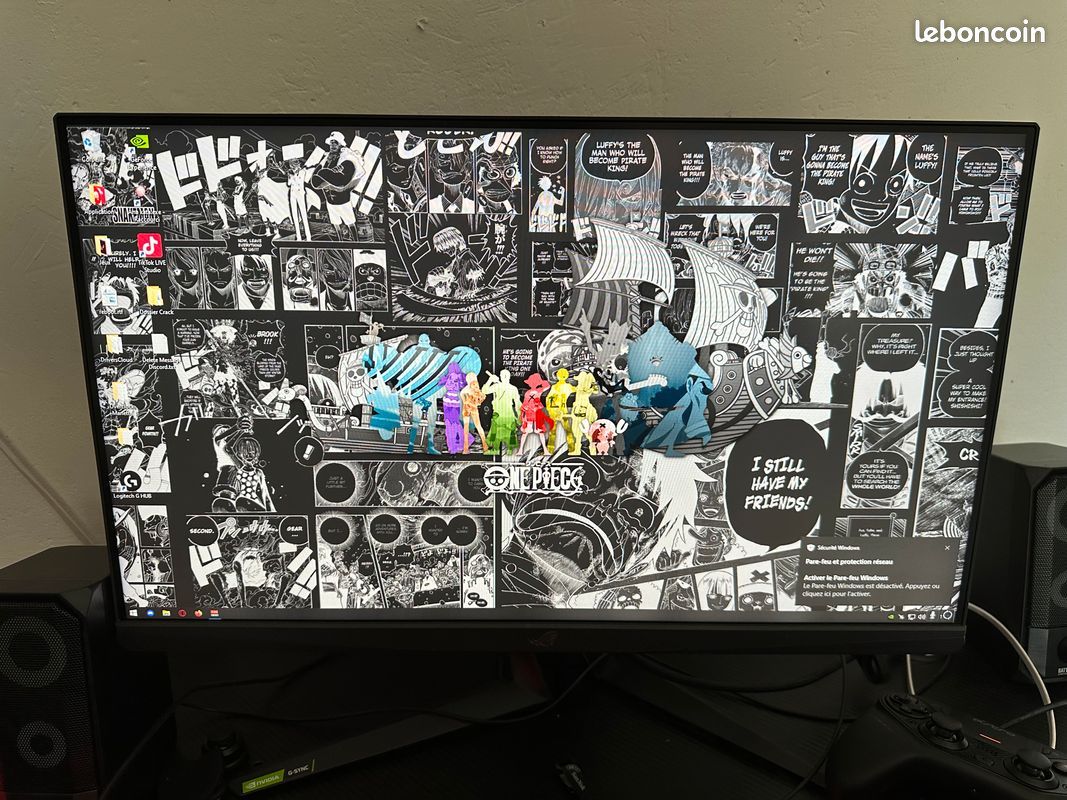Image resolution: width=1067 pixels, height=800 pixels.
Task: Click 'Pare-feu et protection réseau' heading
Action: [849, 562]
